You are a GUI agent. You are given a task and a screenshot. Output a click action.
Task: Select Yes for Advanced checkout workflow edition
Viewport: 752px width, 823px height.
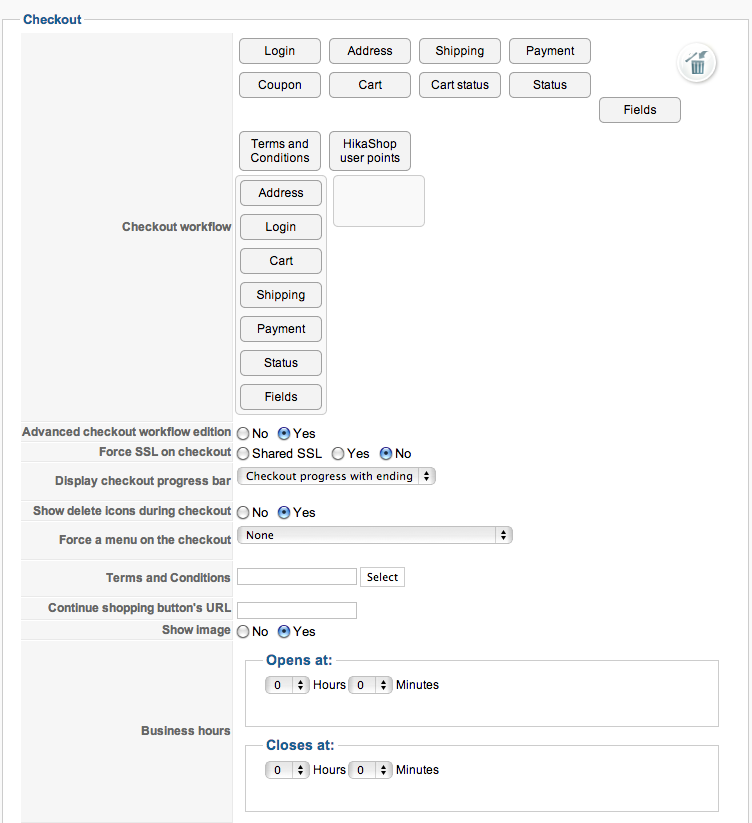[x=284, y=434]
